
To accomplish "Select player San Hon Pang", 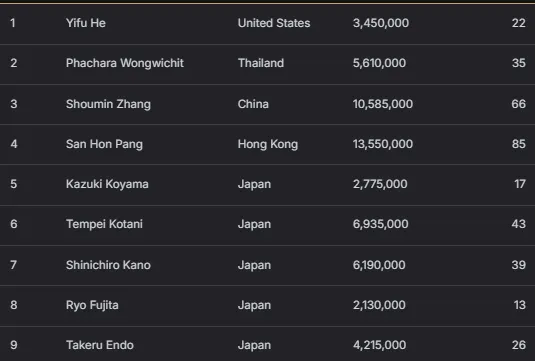I will pos(104,144).
